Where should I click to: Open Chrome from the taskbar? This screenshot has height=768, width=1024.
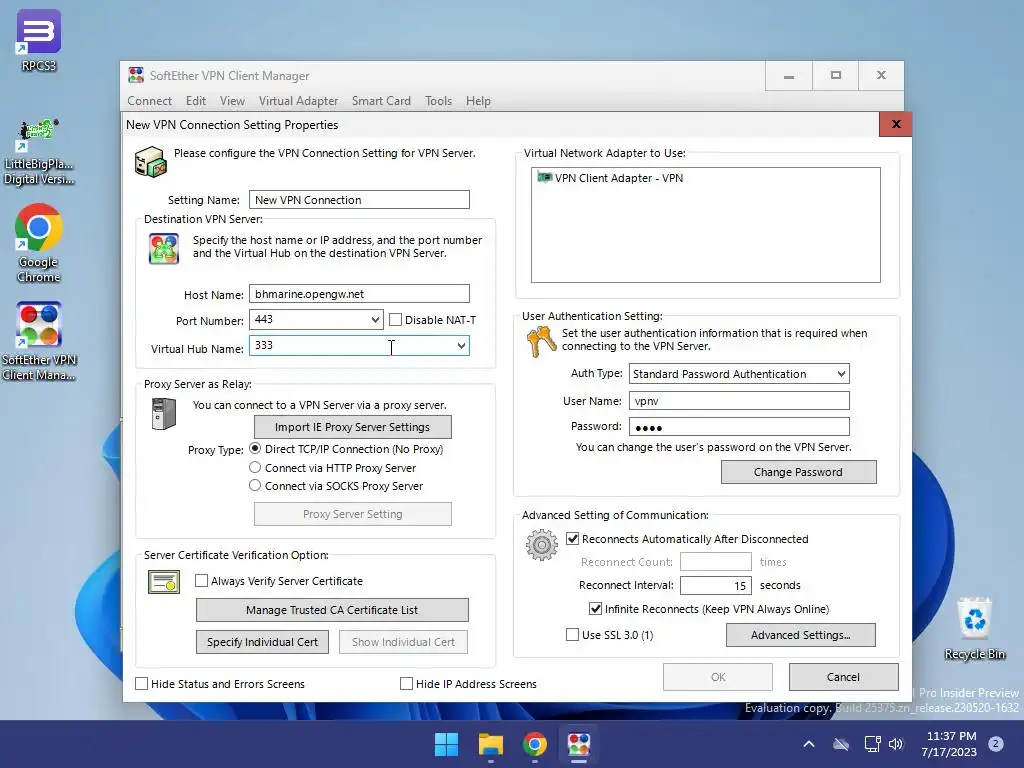pos(534,744)
